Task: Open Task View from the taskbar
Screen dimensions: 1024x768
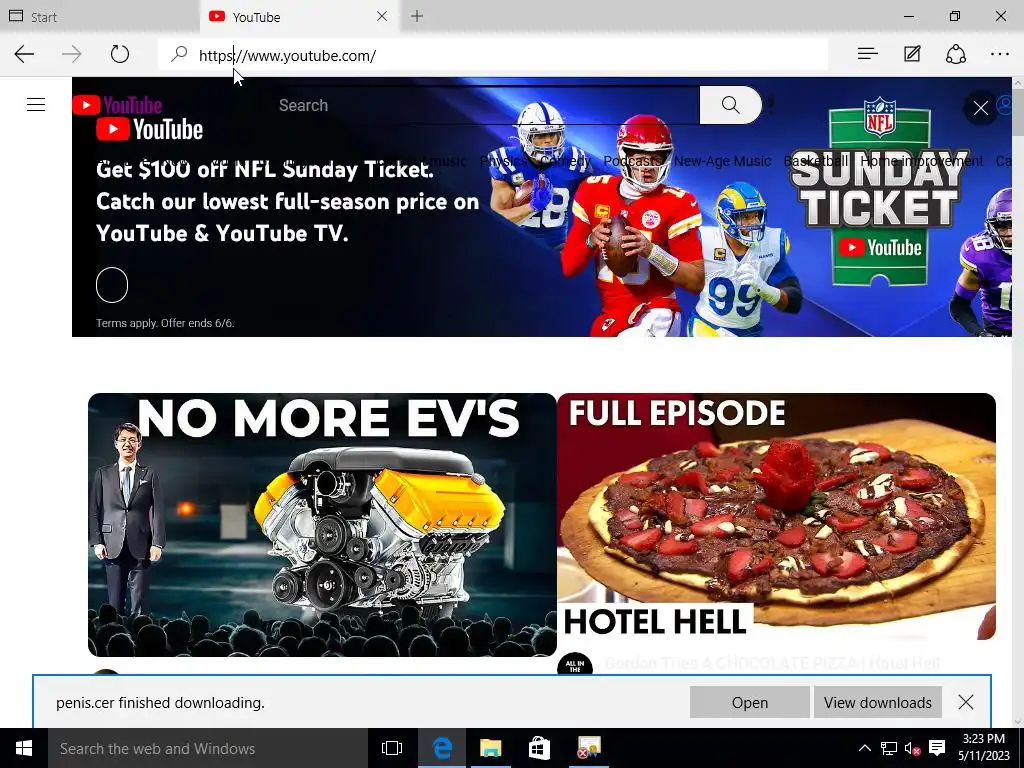Action: (392, 748)
